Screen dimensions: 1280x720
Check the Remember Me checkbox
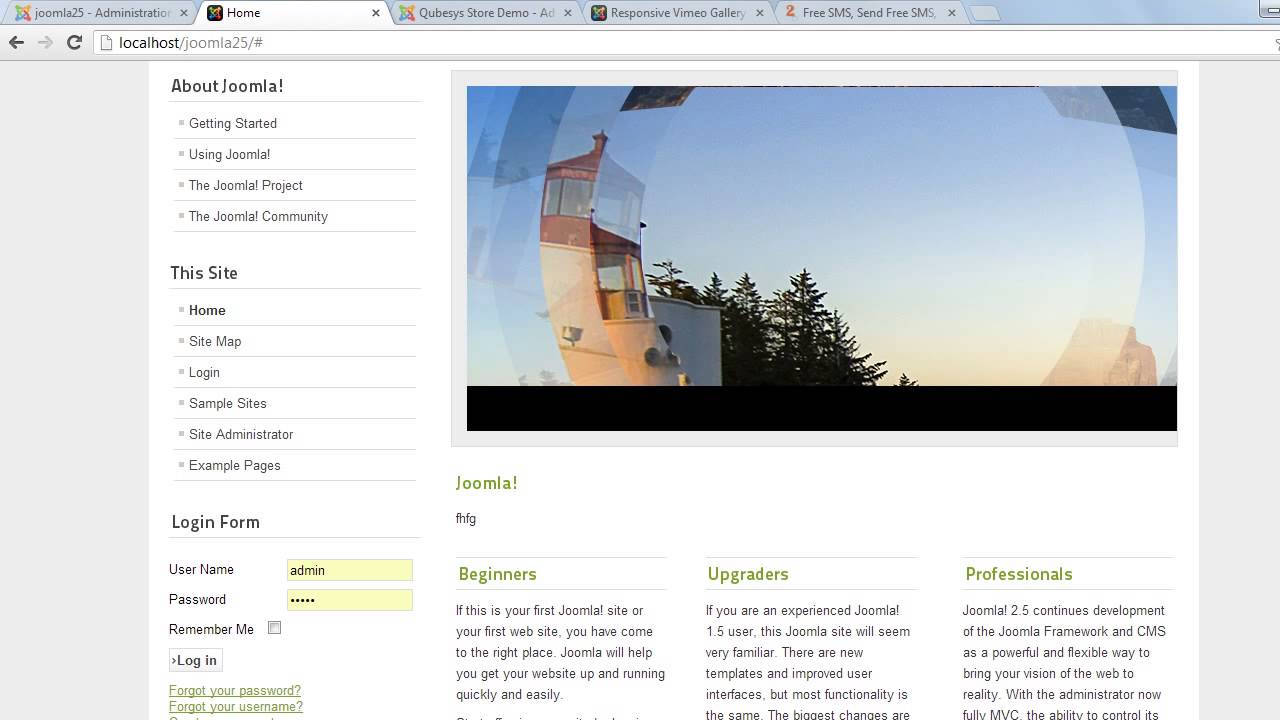[x=274, y=628]
